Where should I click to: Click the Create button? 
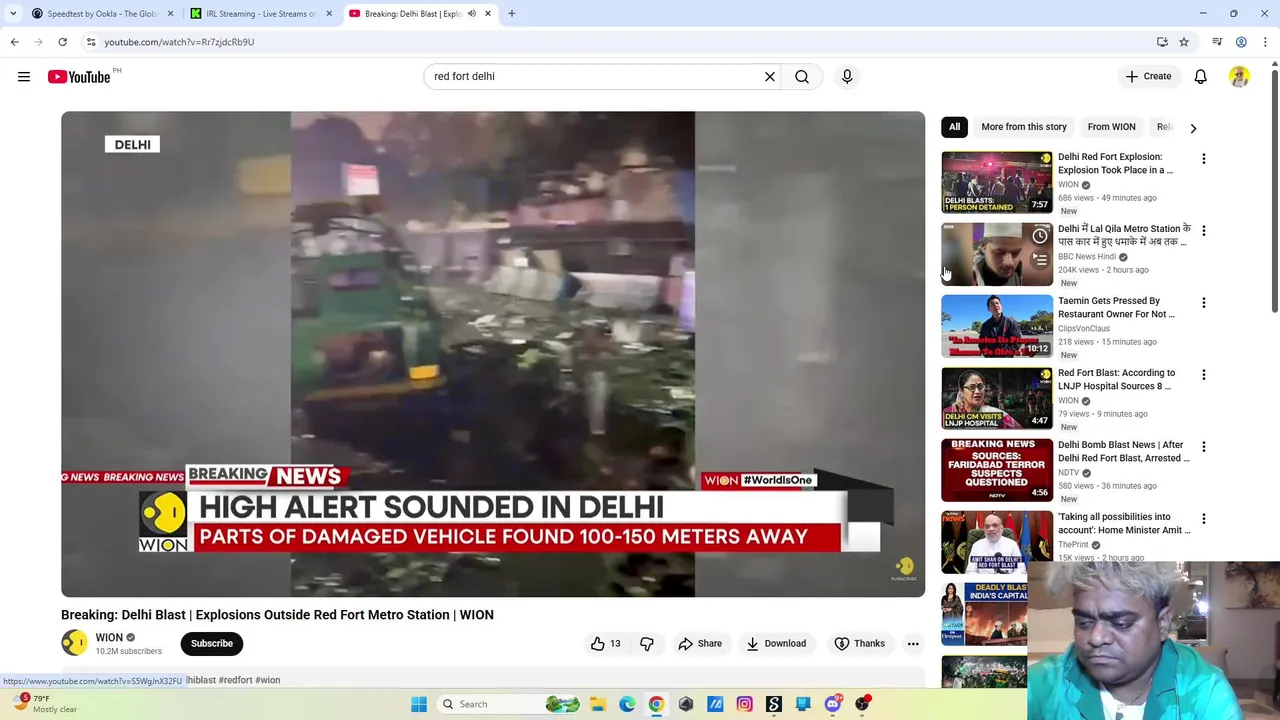click(1148, 76)
